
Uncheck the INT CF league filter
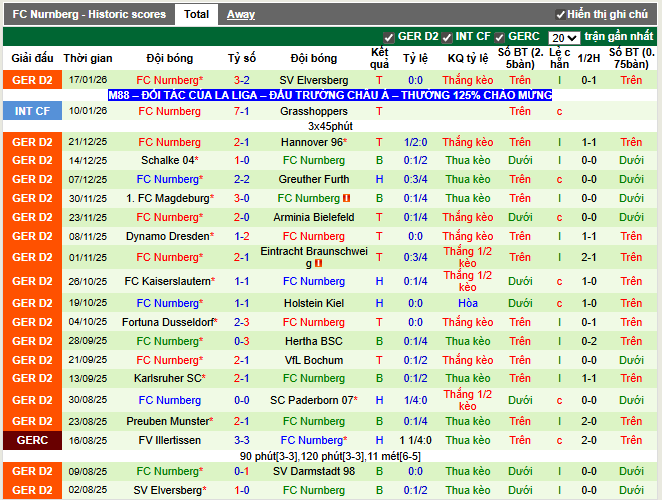[447, 38]
